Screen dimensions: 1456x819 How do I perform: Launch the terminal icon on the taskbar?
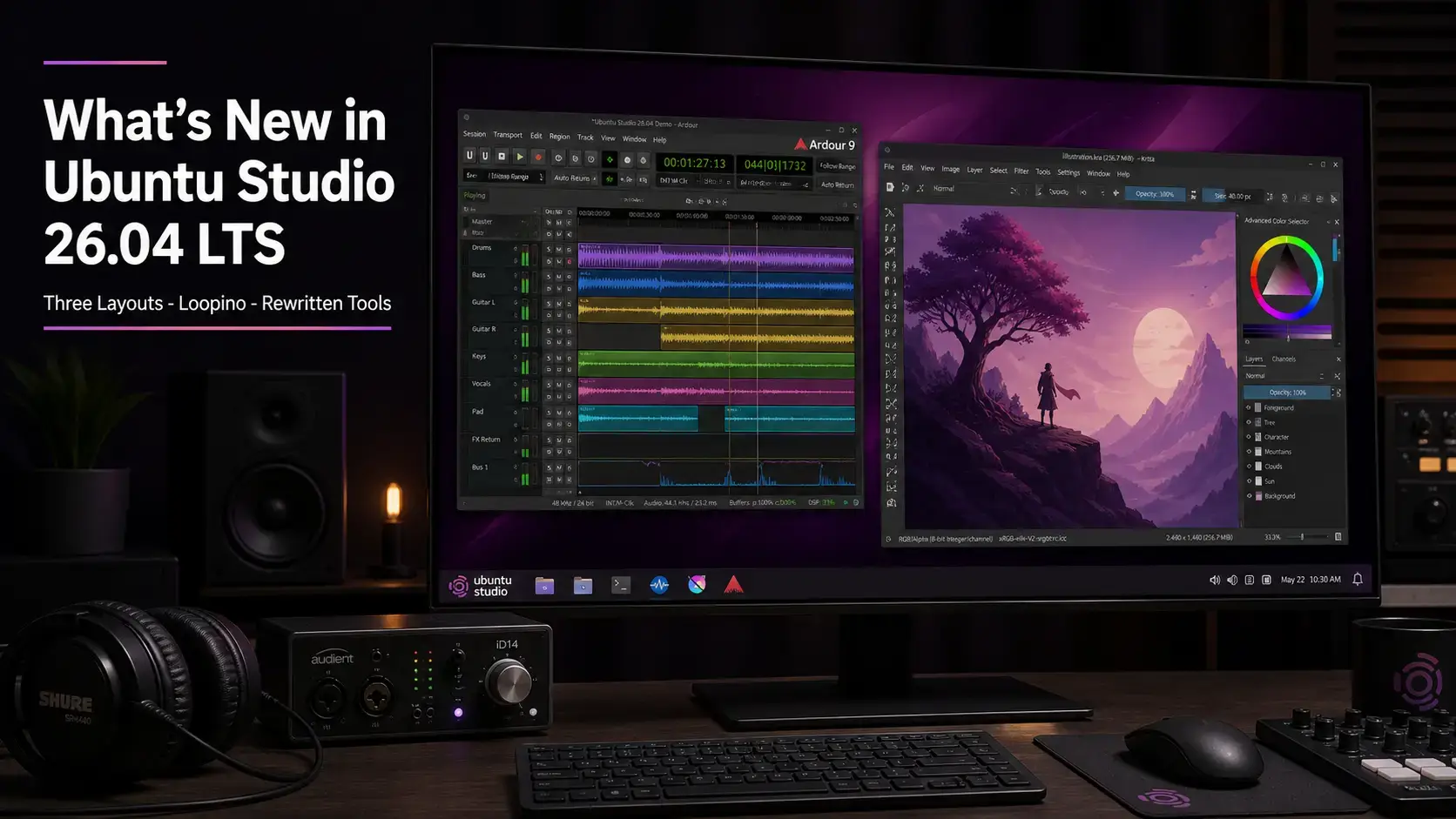[x=621, y=585]
